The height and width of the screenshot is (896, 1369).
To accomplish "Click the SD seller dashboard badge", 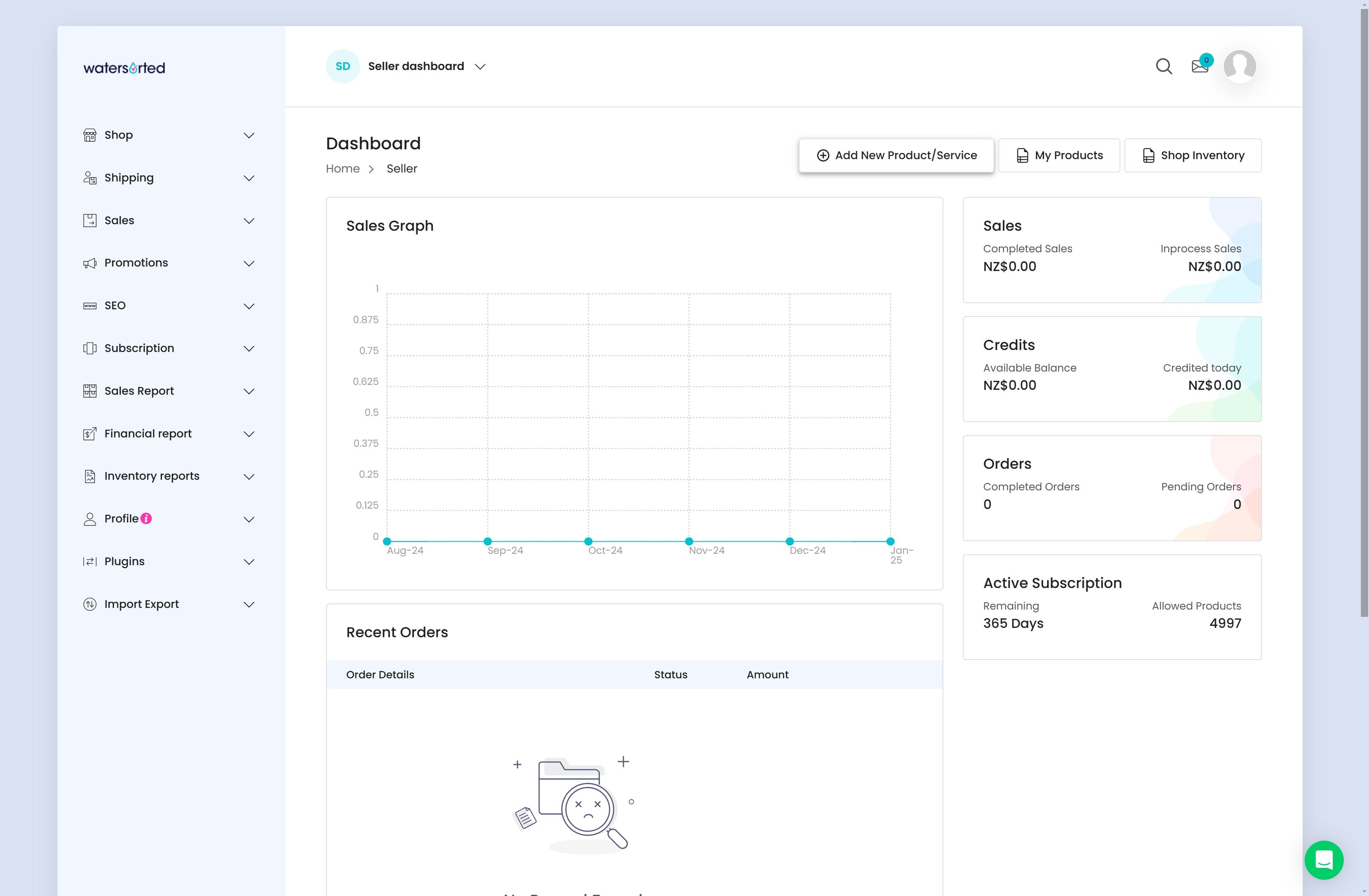I will 342,66.
